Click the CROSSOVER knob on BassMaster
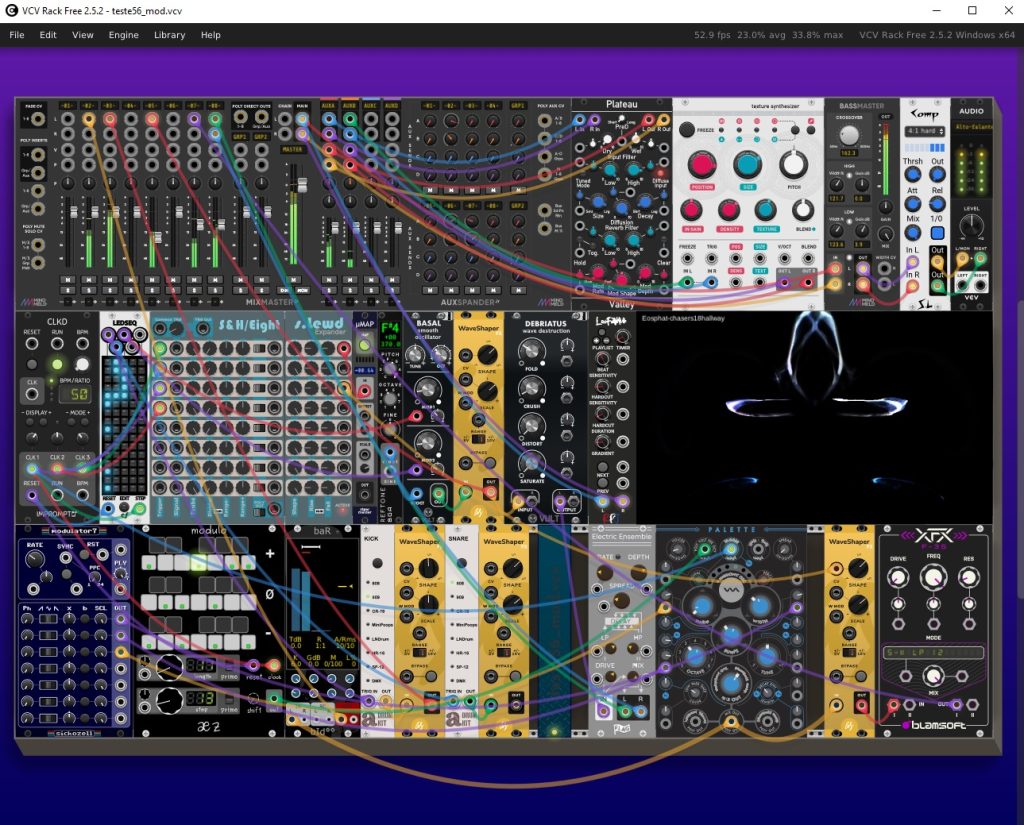Image resolution: width=1024 pixels, height=825 pixels. tap(848, 135)
